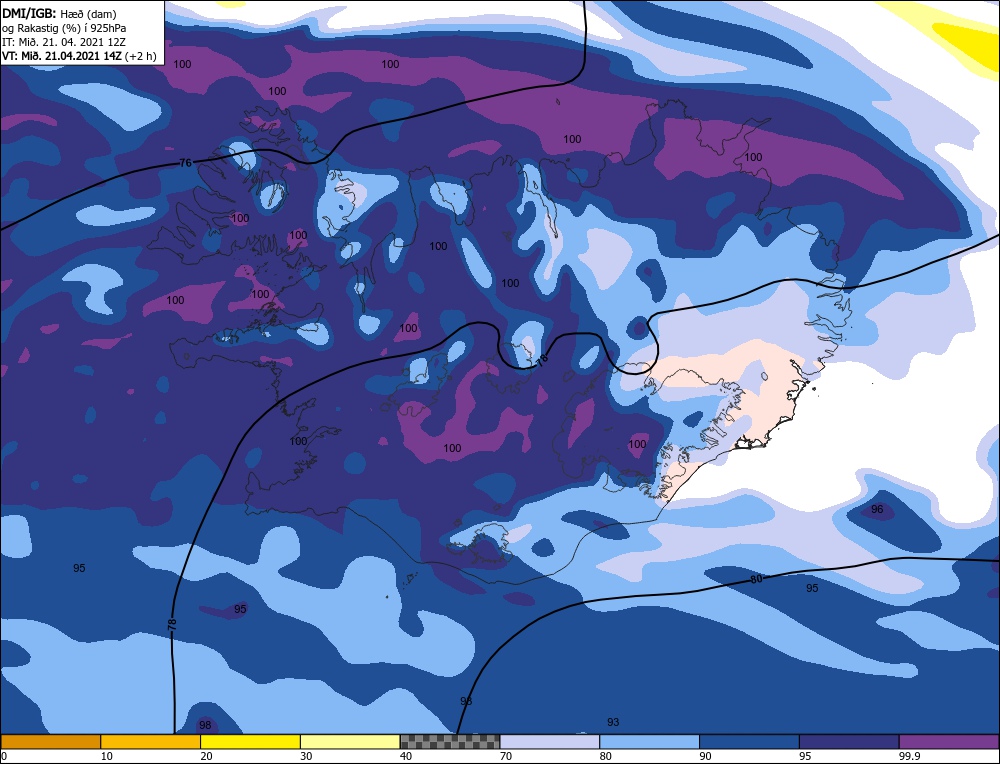Click the "80" label on the height contour line
The height and width of the screenshot is (764, 1000).
pyautogui.click(x=756, y=579)
